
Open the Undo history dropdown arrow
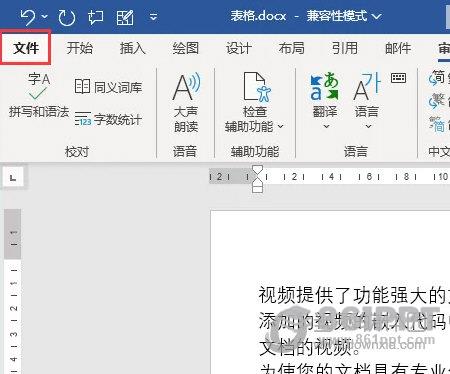tap(45, 16)
